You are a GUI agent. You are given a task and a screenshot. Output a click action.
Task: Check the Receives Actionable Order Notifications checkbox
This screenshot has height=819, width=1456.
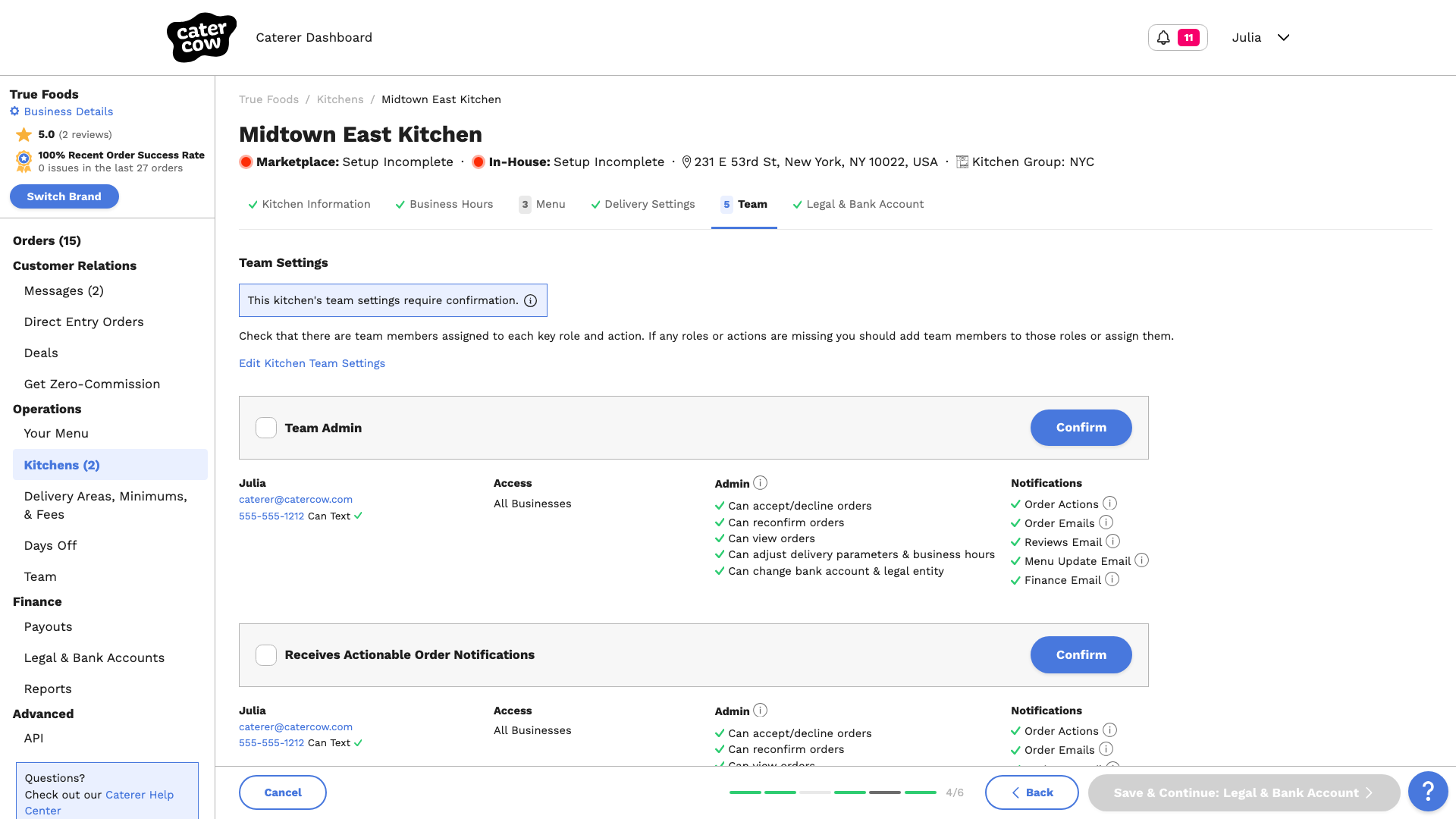click(266, 655)
